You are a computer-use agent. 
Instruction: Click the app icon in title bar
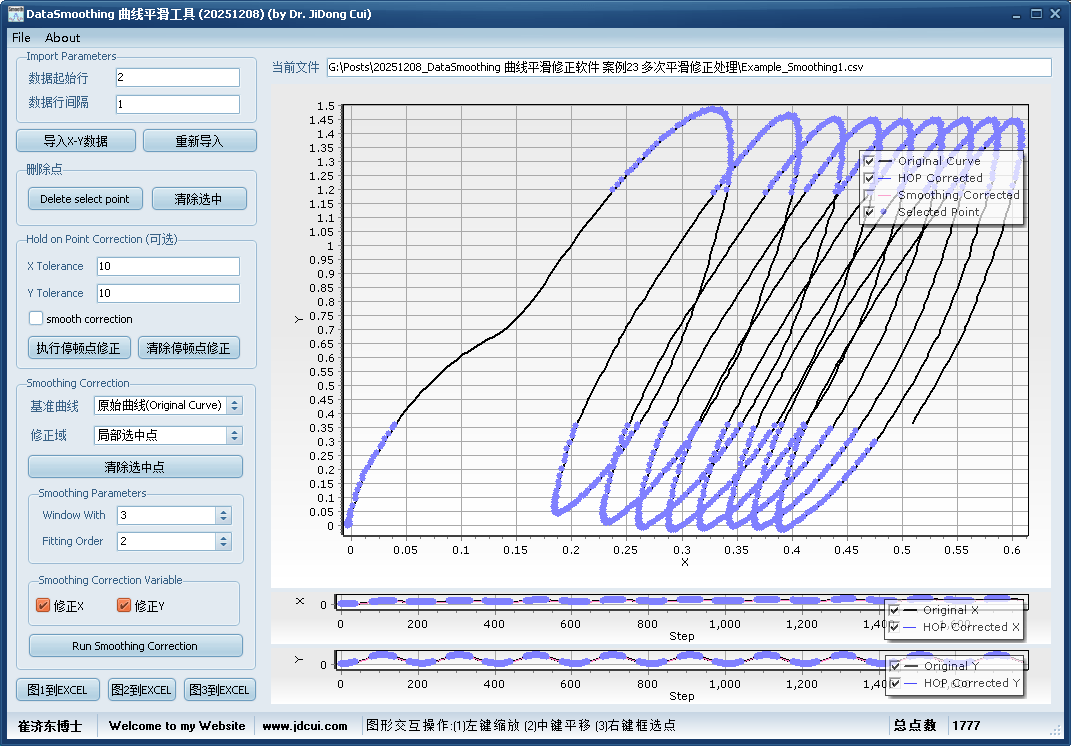(x=15, y=14)
